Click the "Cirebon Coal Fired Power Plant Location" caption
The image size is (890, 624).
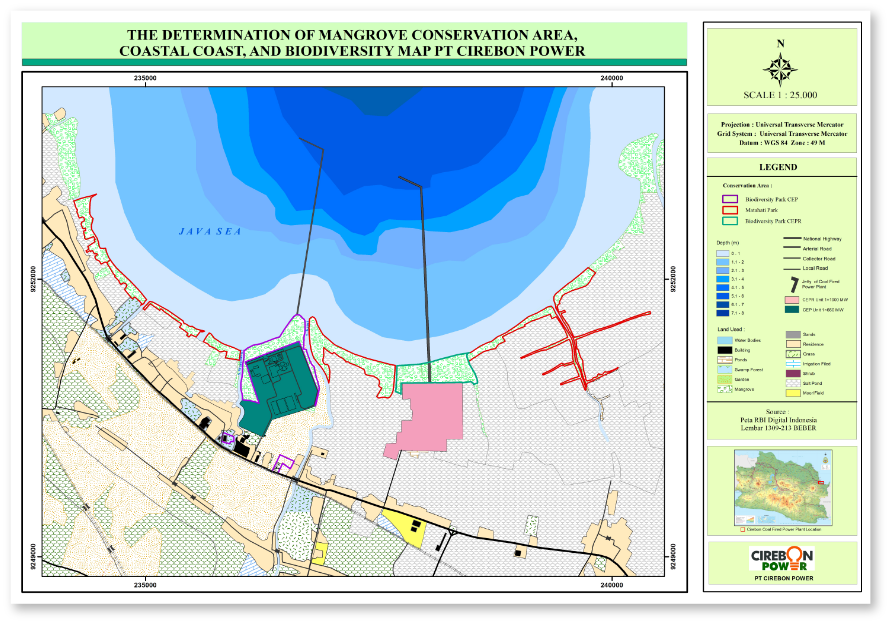[x=783, y=530]
